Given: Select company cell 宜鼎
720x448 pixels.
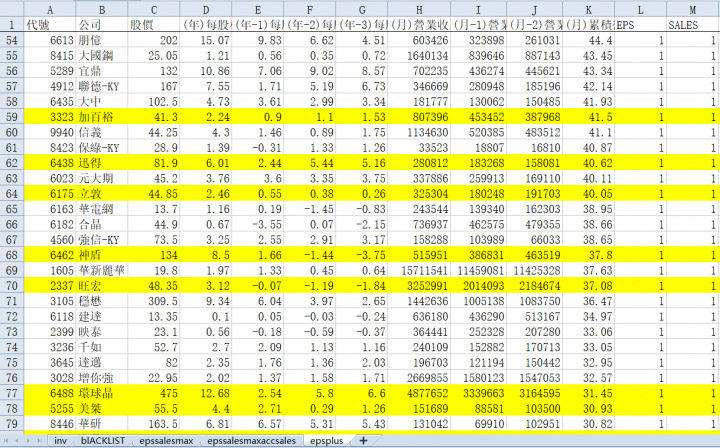Looking at the screenshot, I should point(101,71).
